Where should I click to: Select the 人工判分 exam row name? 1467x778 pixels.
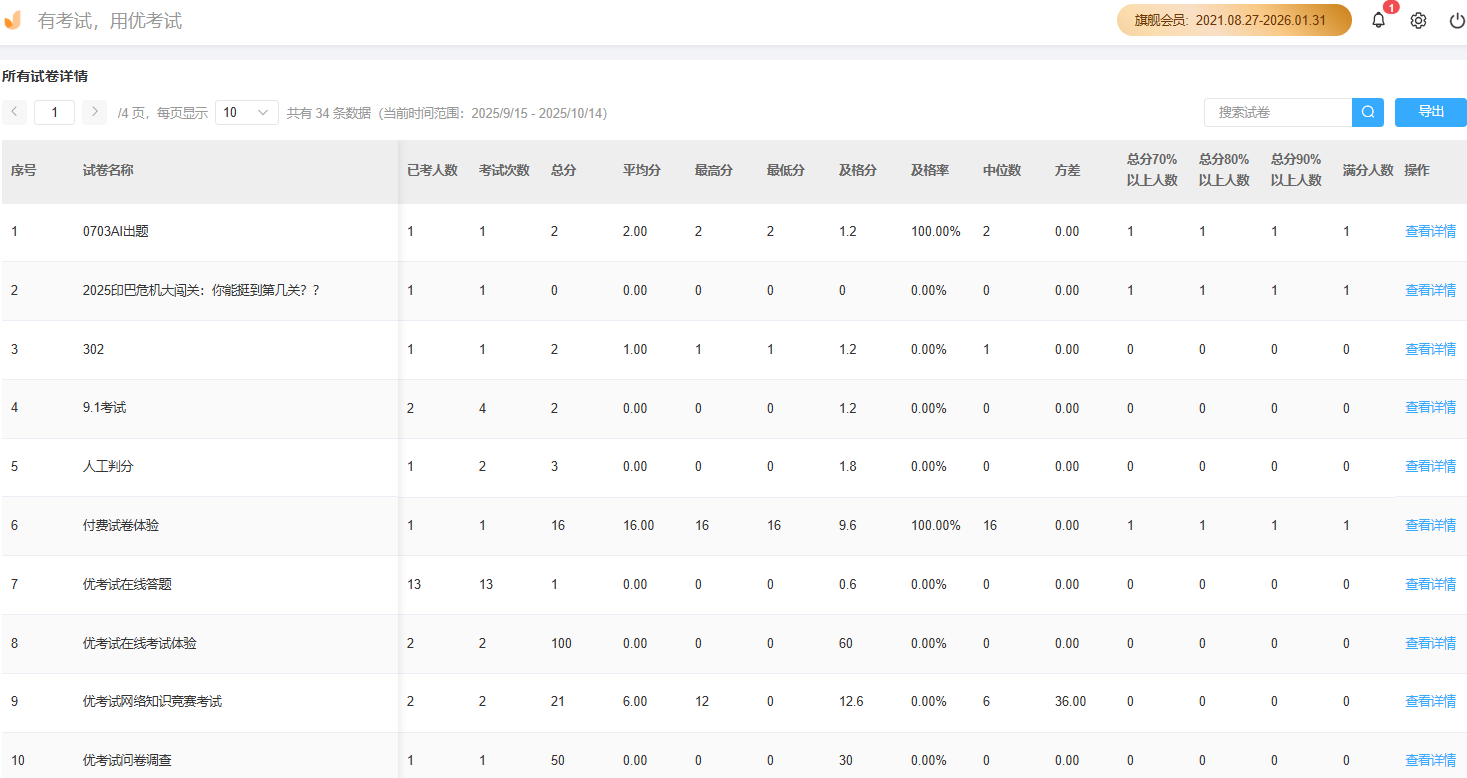108,467
